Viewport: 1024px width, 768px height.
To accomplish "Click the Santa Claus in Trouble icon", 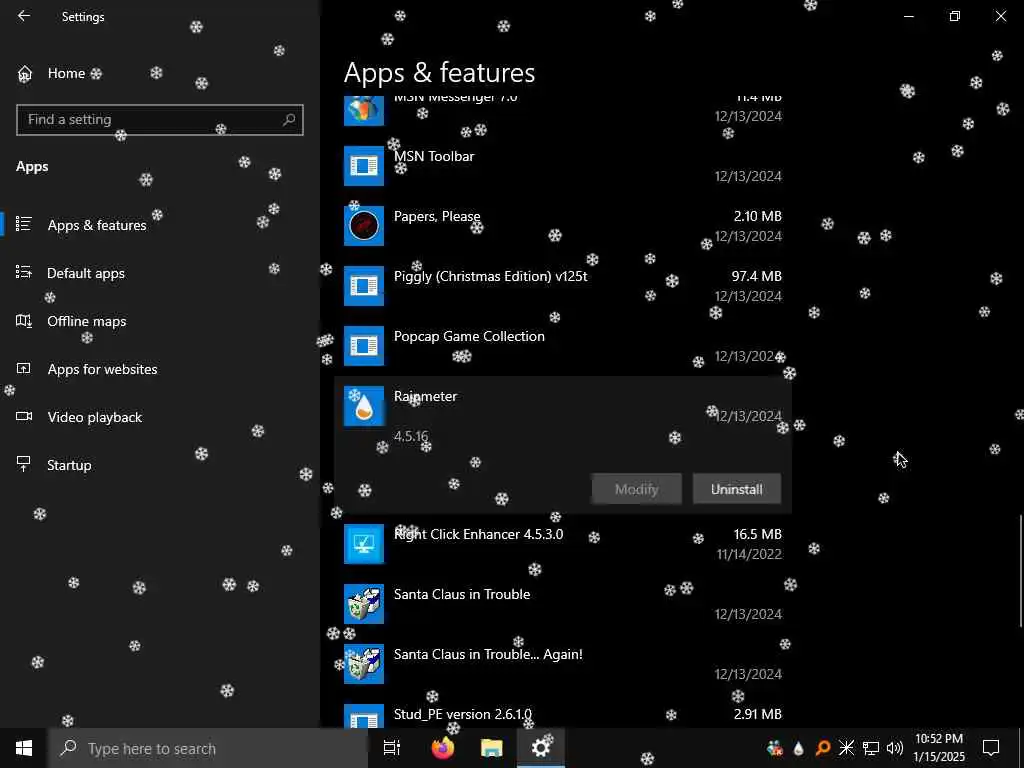I will [x=364, y=604].
